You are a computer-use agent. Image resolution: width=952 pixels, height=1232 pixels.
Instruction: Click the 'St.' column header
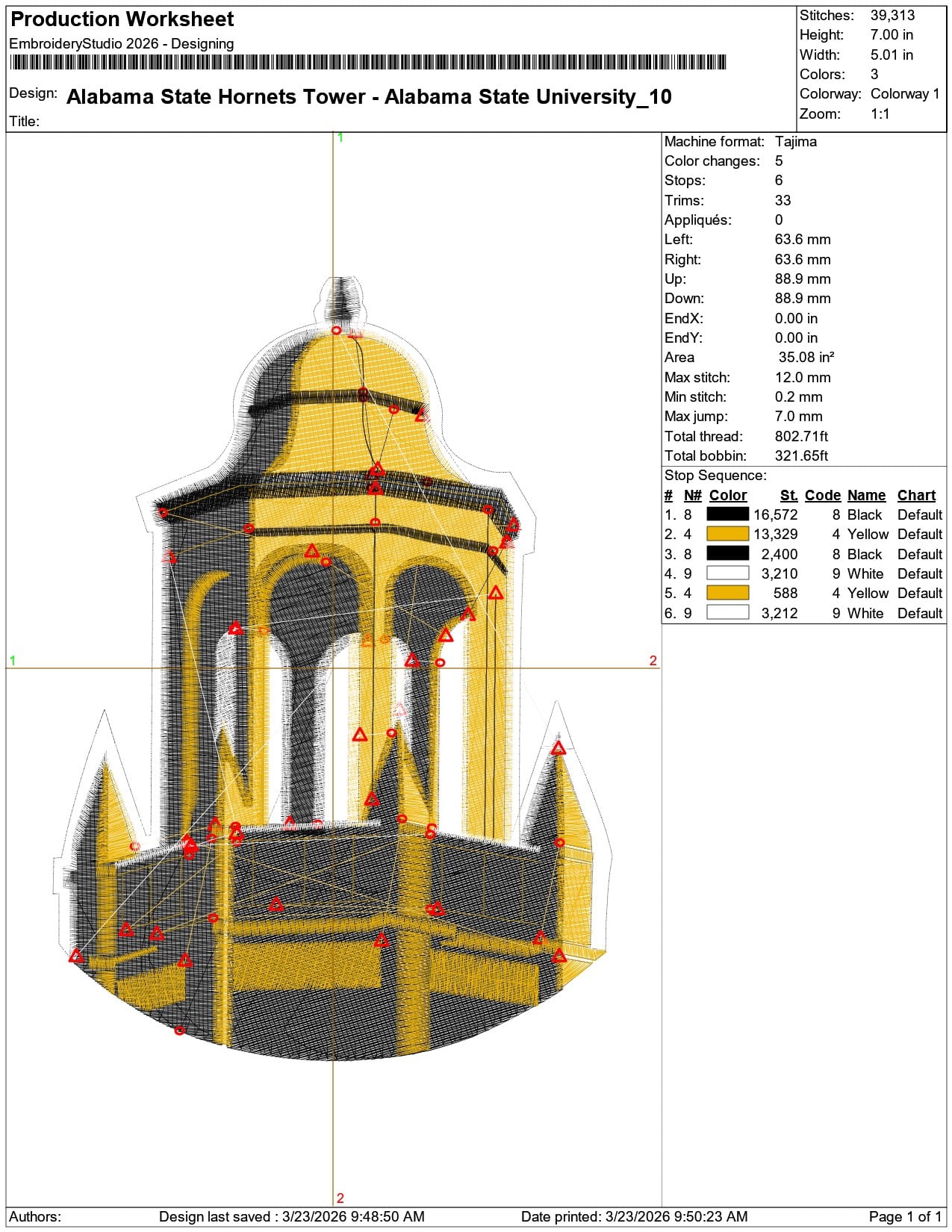point(789,496)
